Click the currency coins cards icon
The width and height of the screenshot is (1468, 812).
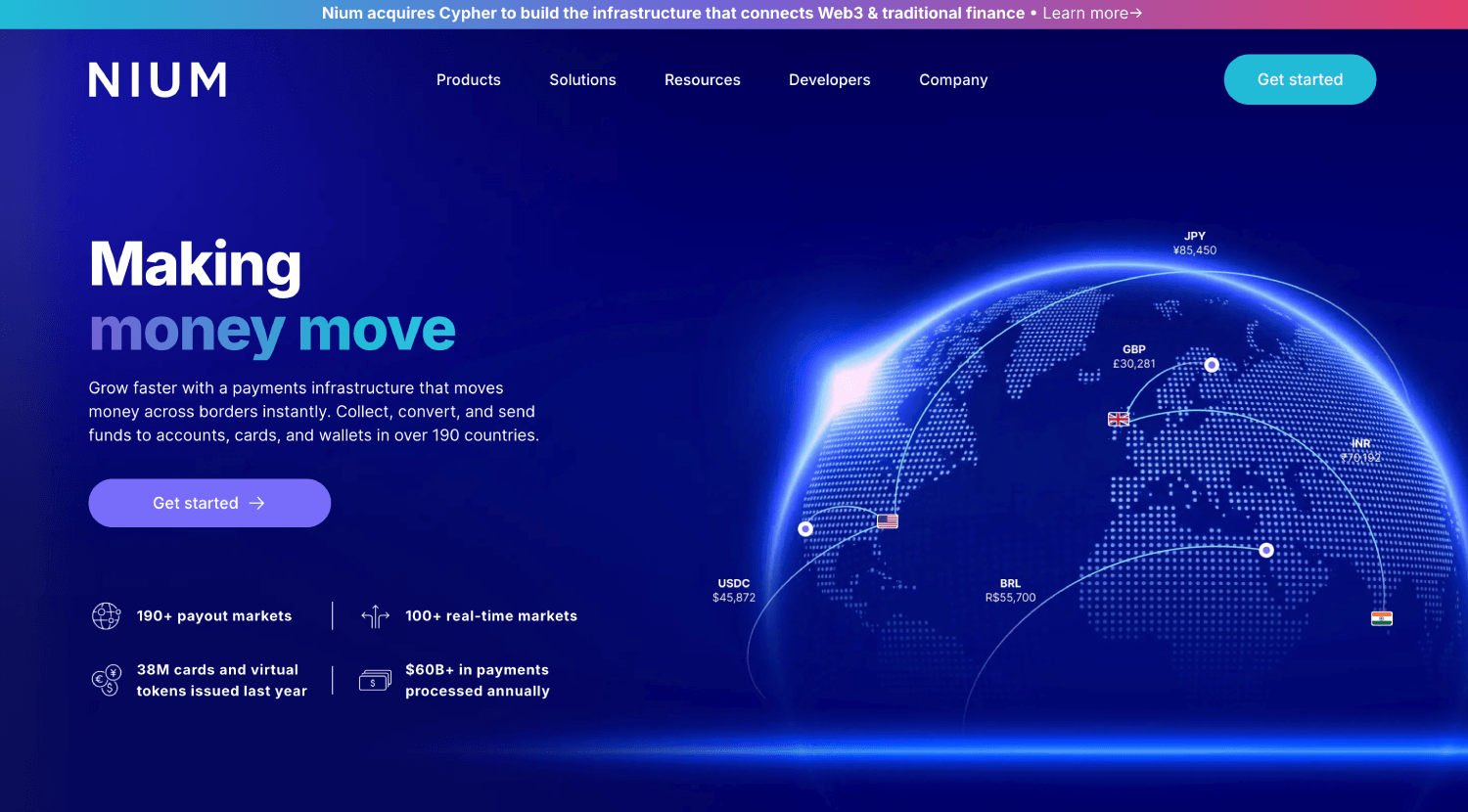(106, 680)
